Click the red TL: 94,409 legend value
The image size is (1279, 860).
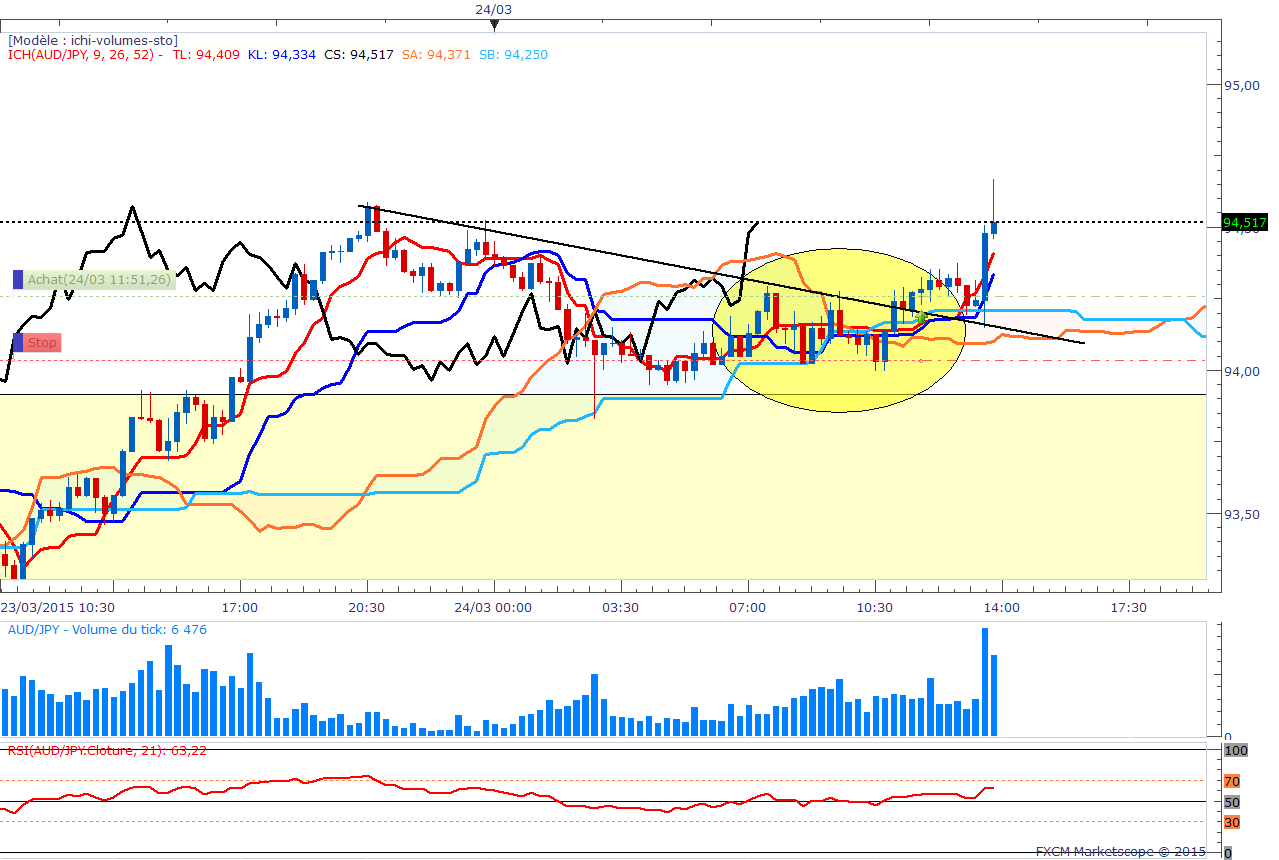pyautogui.click(x=206, y=55)
